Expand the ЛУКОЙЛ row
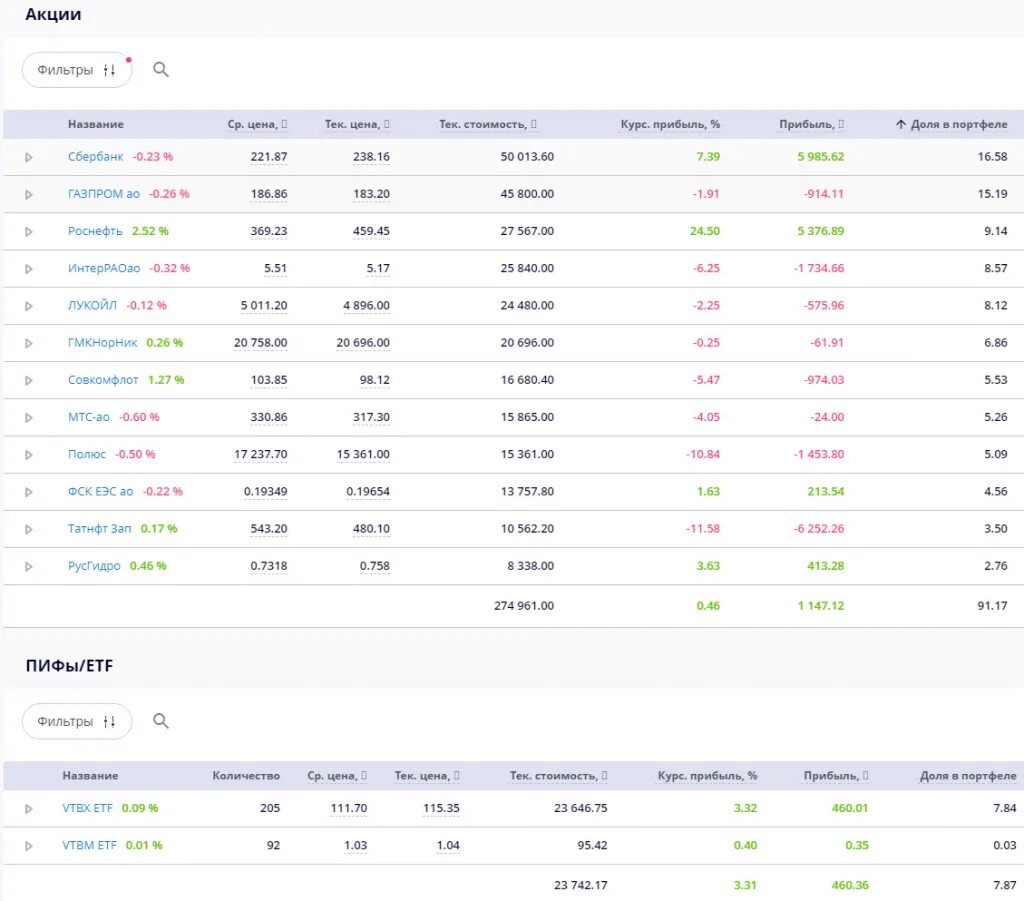The image size is (1024, 901). tap(29, 306)
